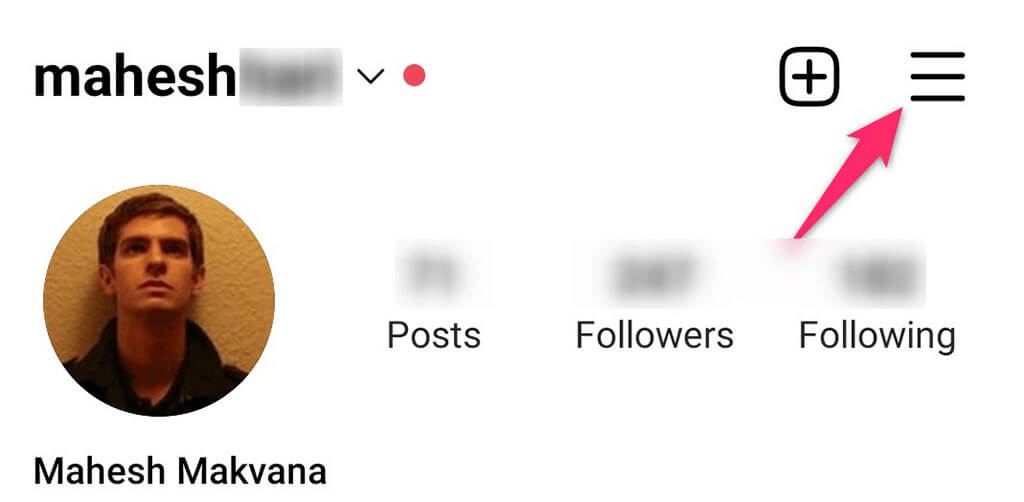Click the red notification dot beside username
1024x502 pixels.
point(414,76)
